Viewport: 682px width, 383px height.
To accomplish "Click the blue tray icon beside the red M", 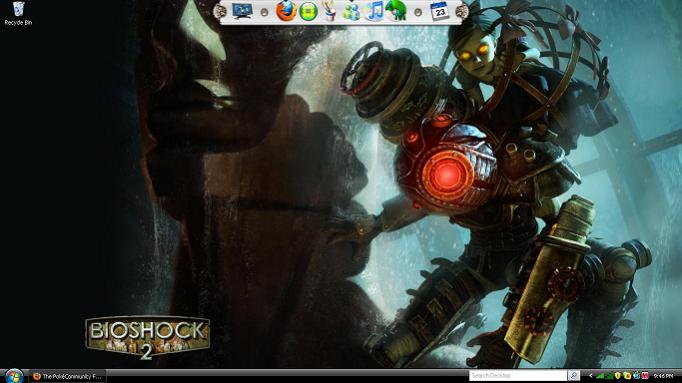I will [636, 376].
